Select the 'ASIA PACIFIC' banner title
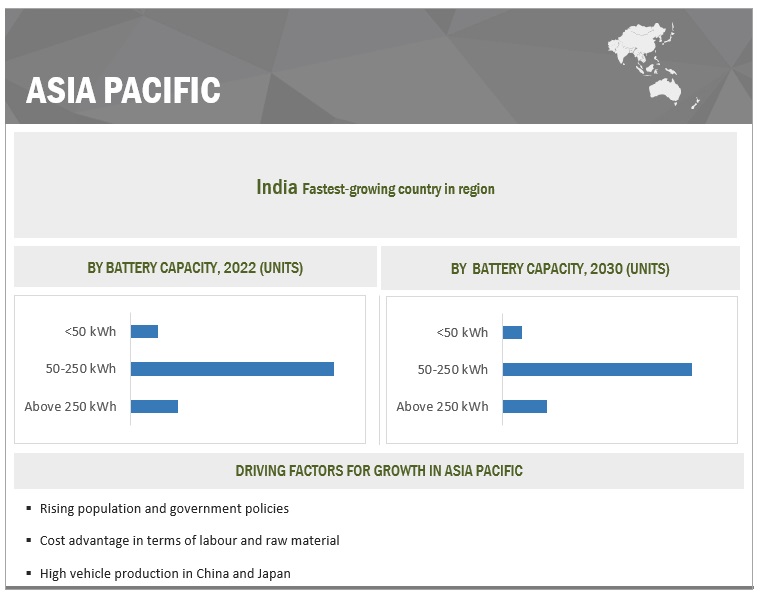Screen dimensions: 763x594 pyautogui.click(x=123, y=90)
